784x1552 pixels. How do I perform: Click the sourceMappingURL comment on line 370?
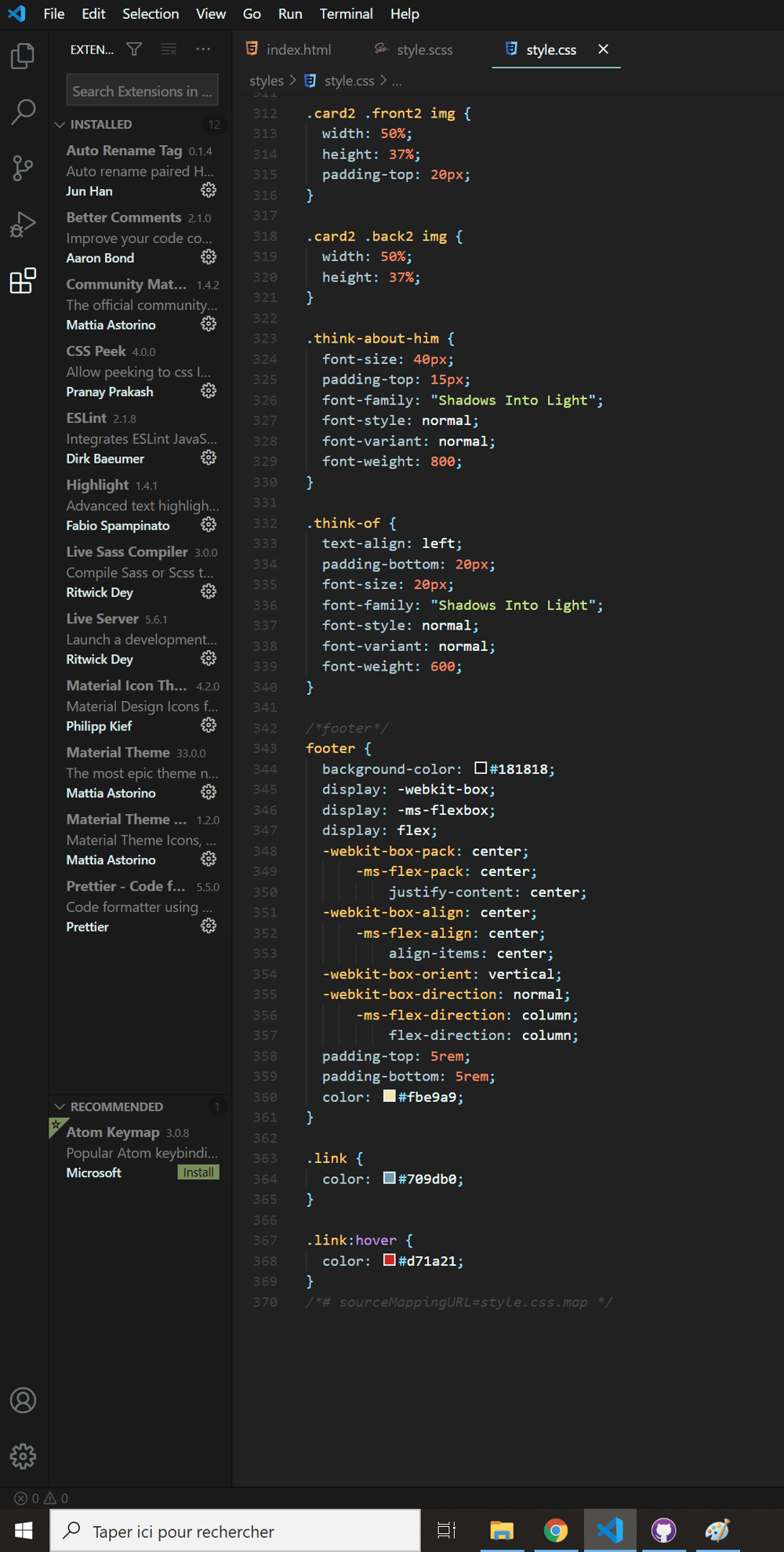tap(459, 1302)
